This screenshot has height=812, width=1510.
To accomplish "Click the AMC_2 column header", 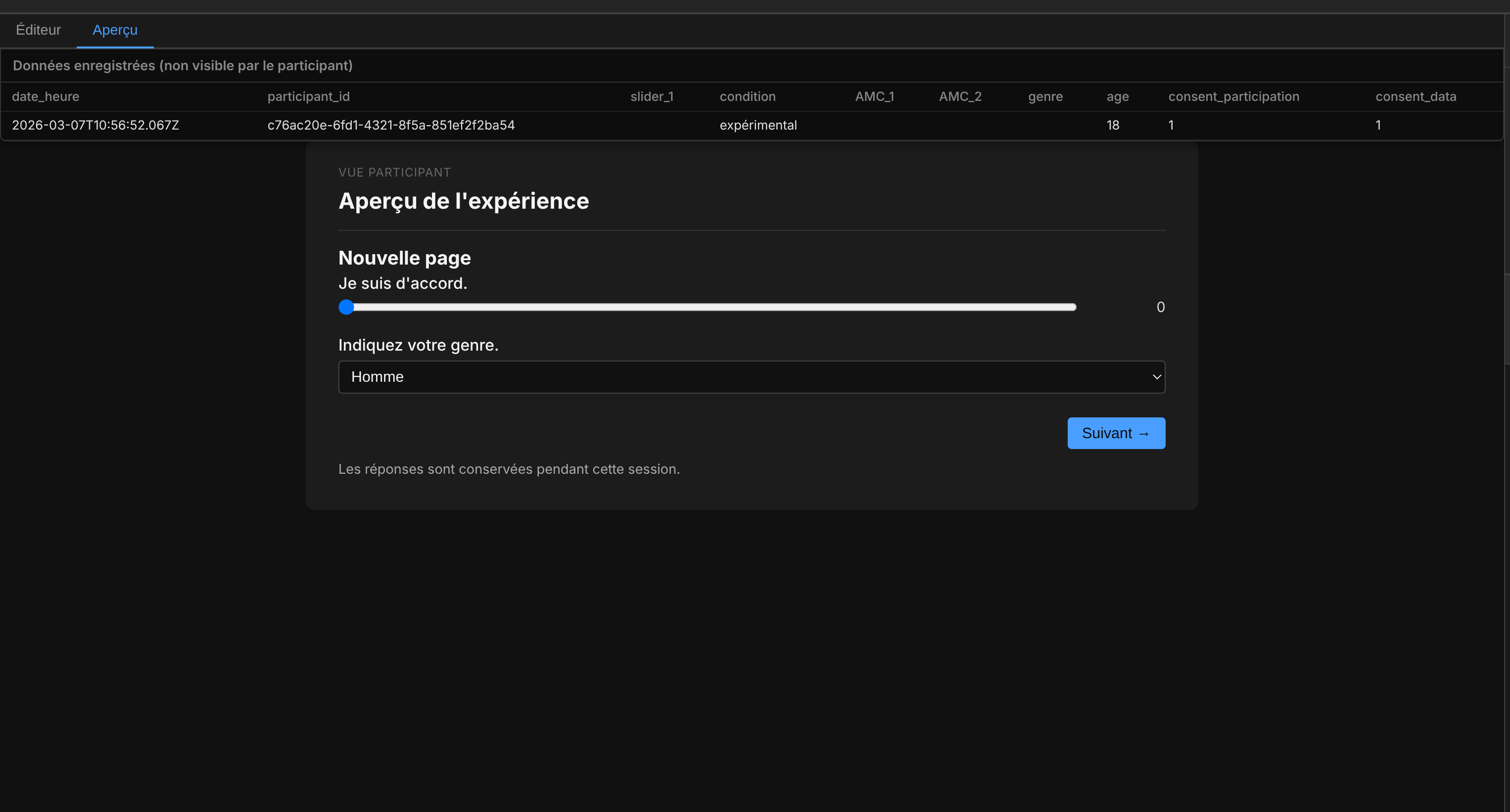I will point(960,96).
